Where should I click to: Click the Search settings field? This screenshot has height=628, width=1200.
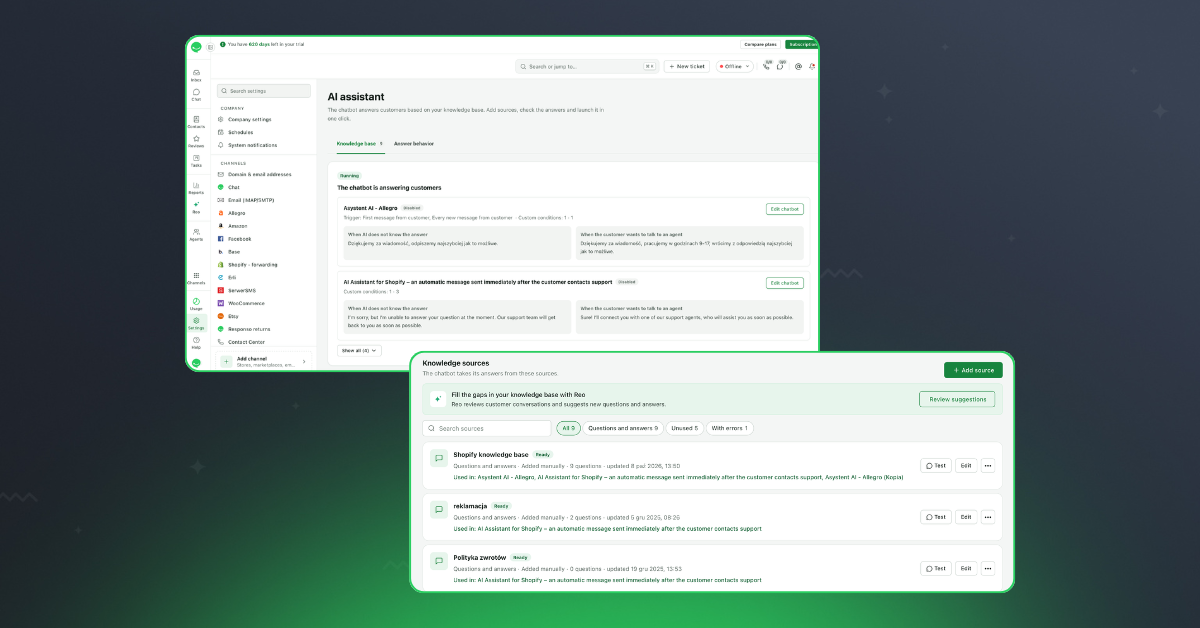pos(264,91)
